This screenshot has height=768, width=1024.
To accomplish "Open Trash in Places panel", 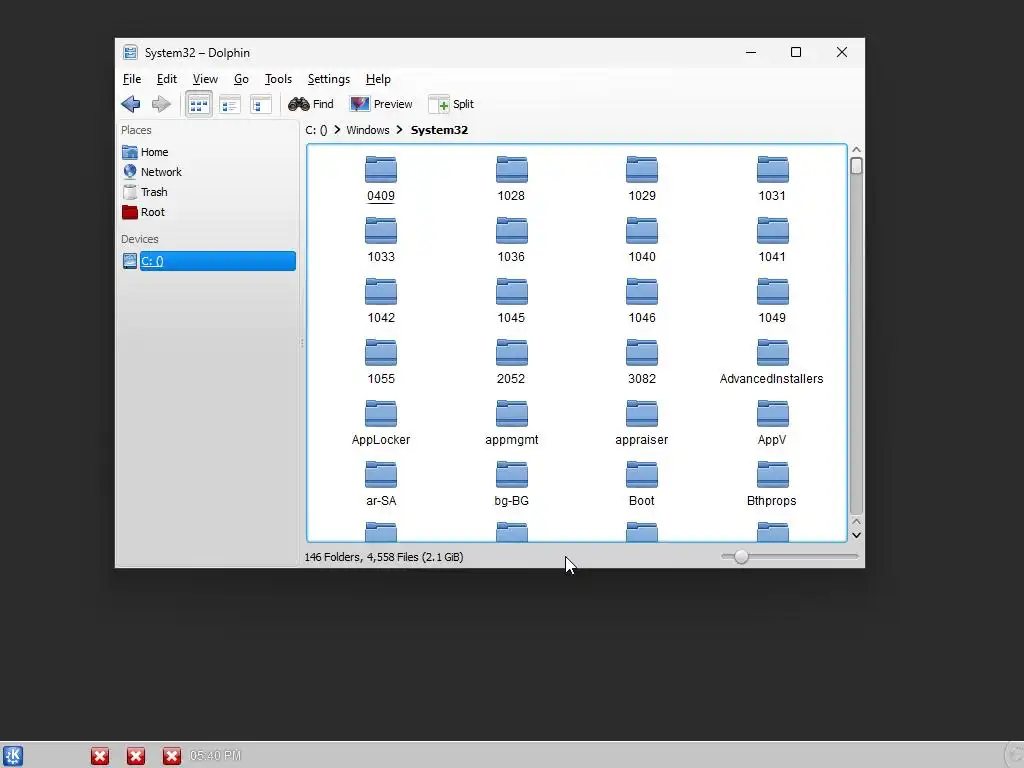I will pos(145,192).
